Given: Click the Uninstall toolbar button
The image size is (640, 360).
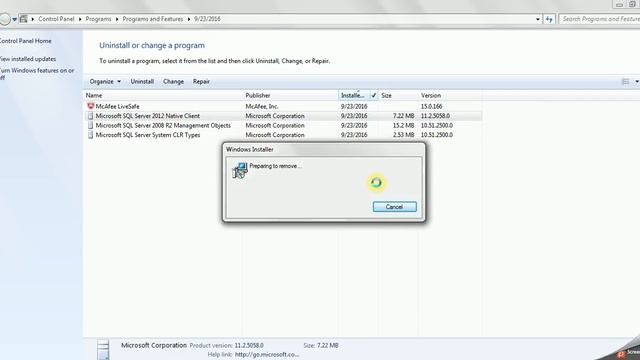Looking at the screenshot, I should [142, 82].
